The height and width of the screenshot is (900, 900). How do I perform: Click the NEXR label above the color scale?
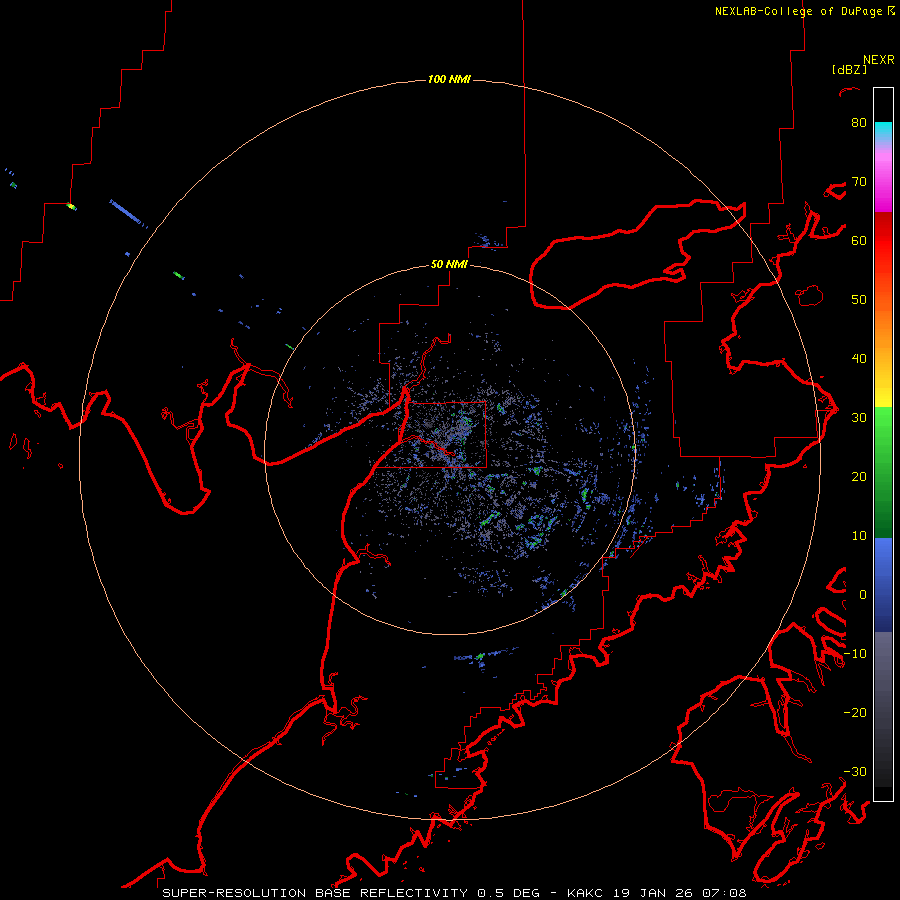click(x=879, y=60)
